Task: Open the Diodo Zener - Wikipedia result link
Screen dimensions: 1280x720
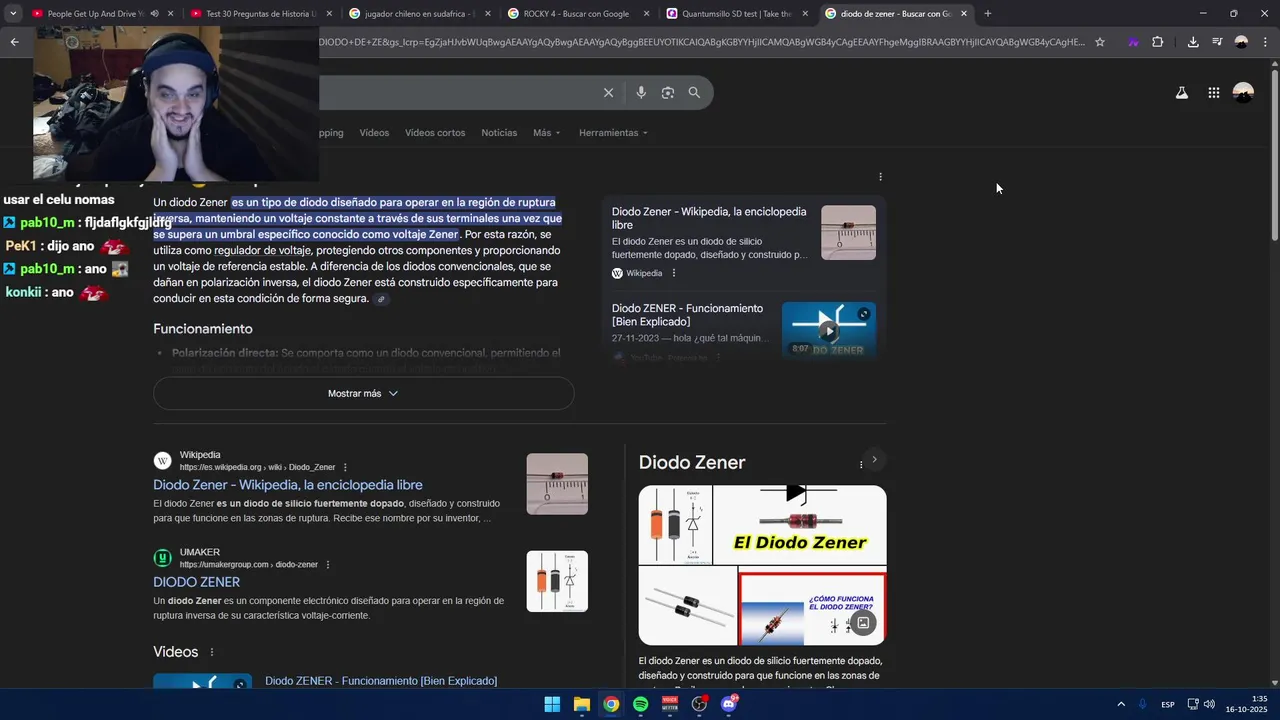Action: 288,485
